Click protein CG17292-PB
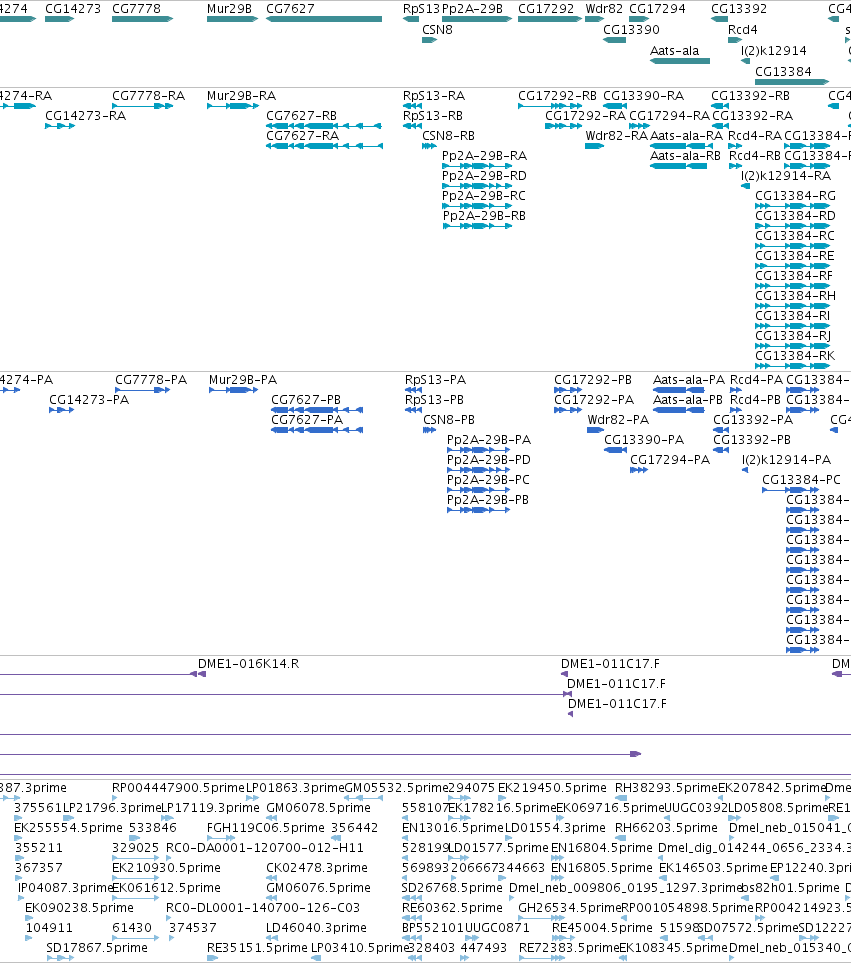This screenshot has width=851, height=963. 593,380
